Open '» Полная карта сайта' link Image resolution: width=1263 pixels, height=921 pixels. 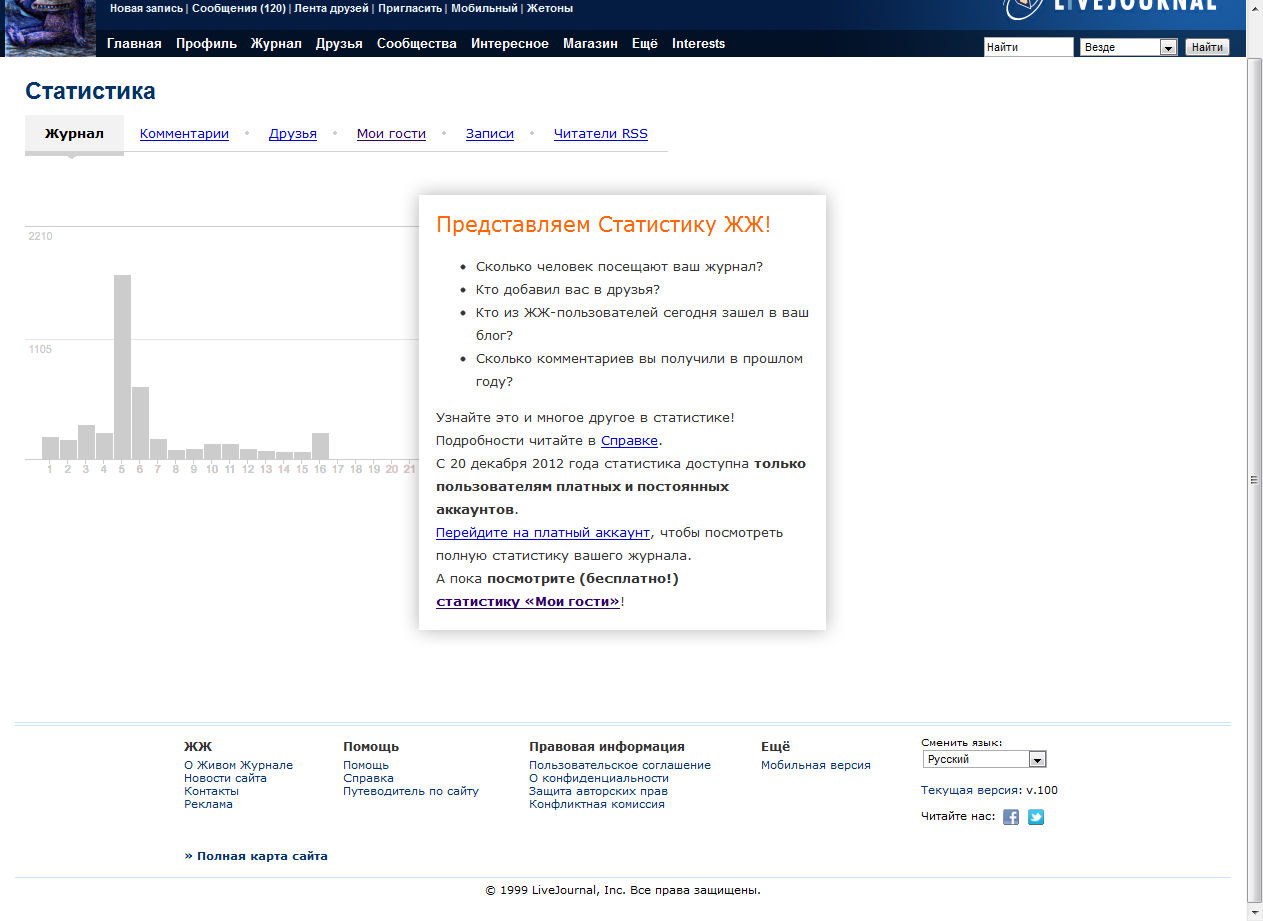pos(256,856)
